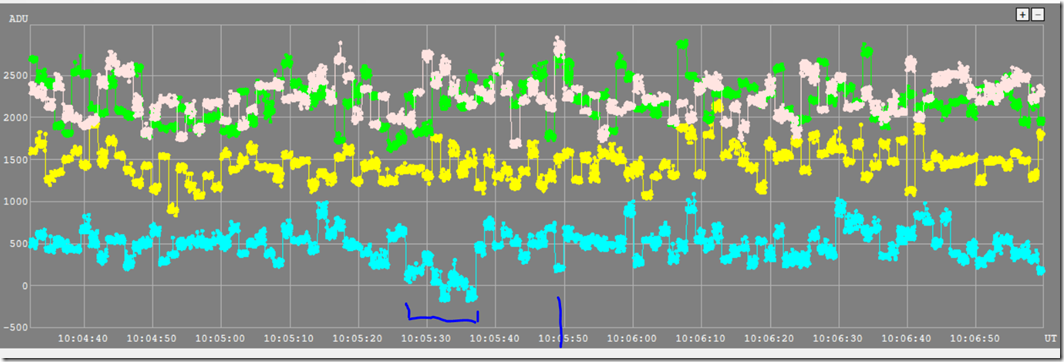Click the 10:05:20 time label

point(359,338)
